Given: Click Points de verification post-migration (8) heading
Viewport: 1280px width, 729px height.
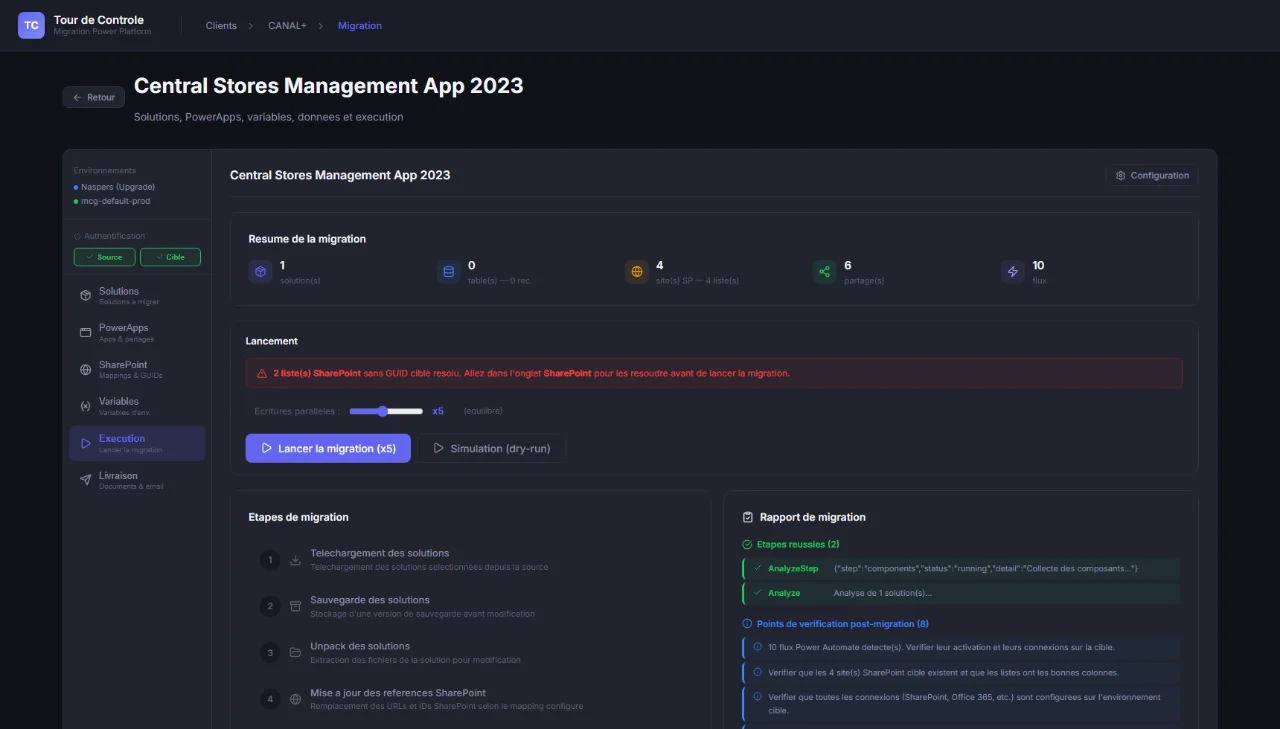Looking at the screenshot, I should point(843,624).
